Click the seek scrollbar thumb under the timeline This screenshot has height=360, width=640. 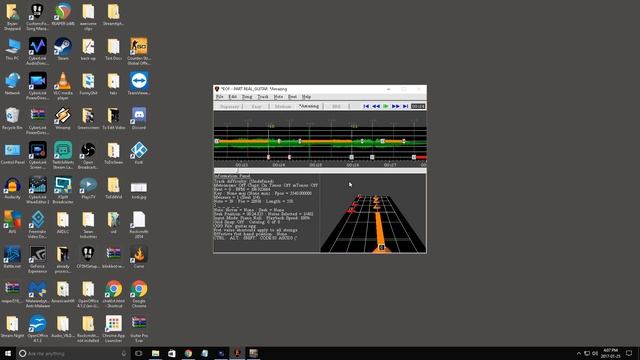click(x=226, y=170)
